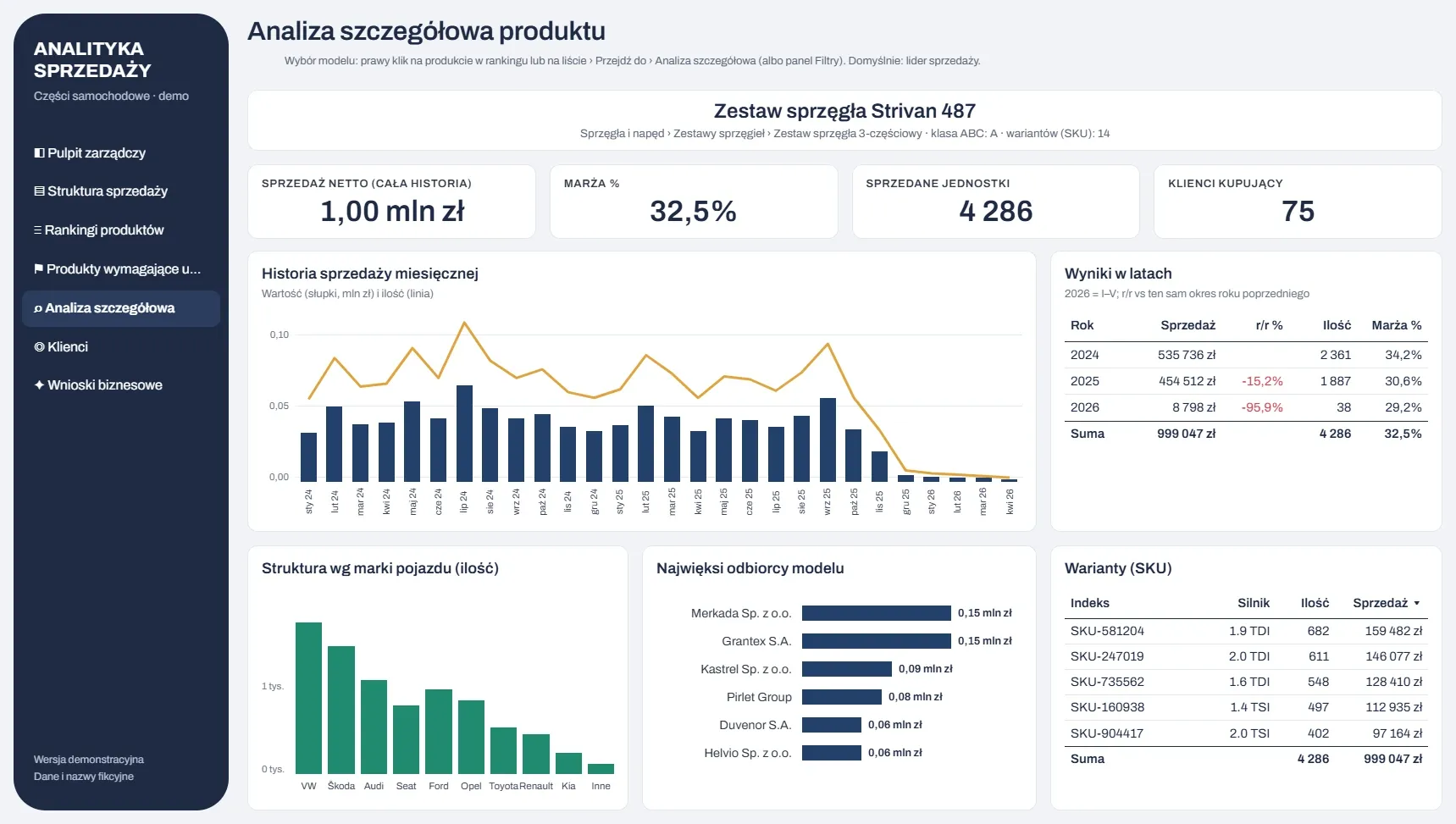Select row SKU-160938
The height and width of the screenshot is (824, 1456).
click(x=1246, y=707)
